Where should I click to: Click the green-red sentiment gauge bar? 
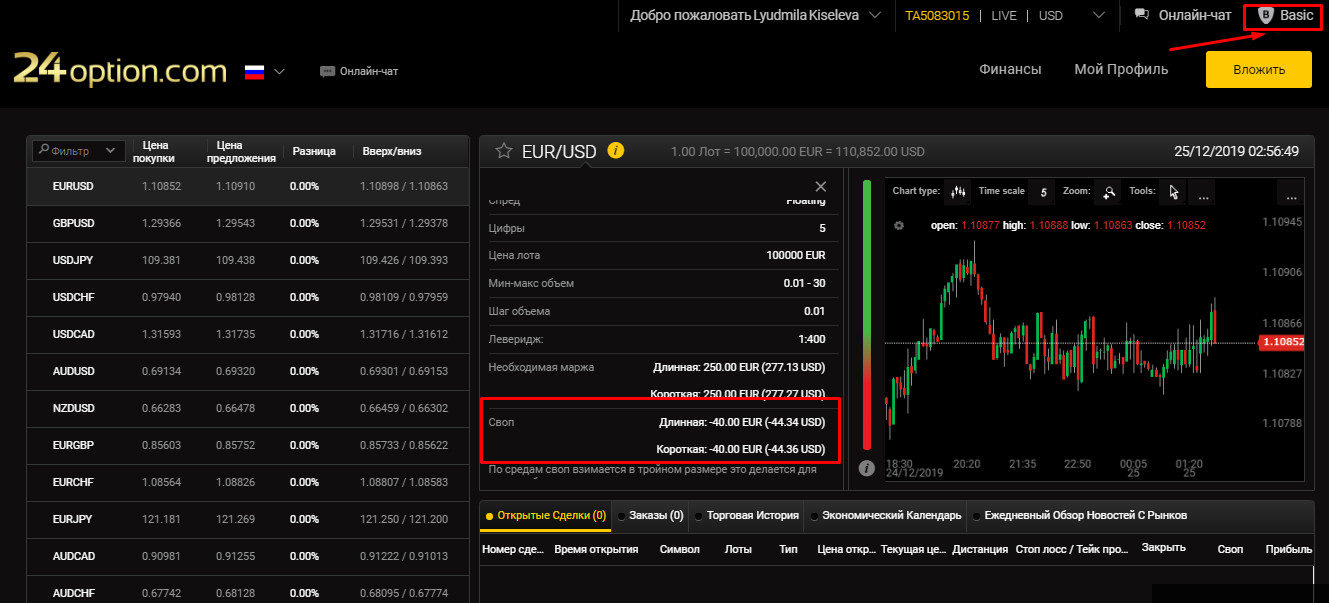point(867,315)
